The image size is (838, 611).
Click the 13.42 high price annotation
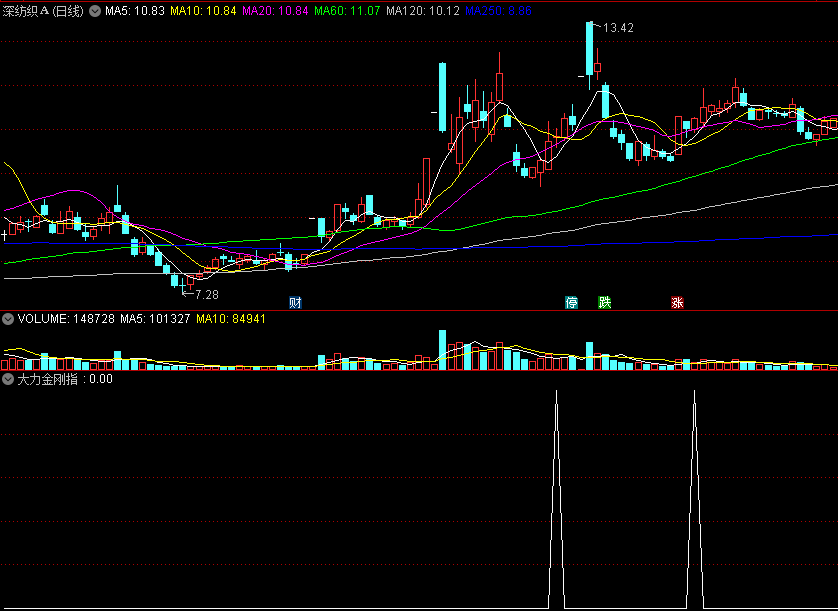[618, 28]
